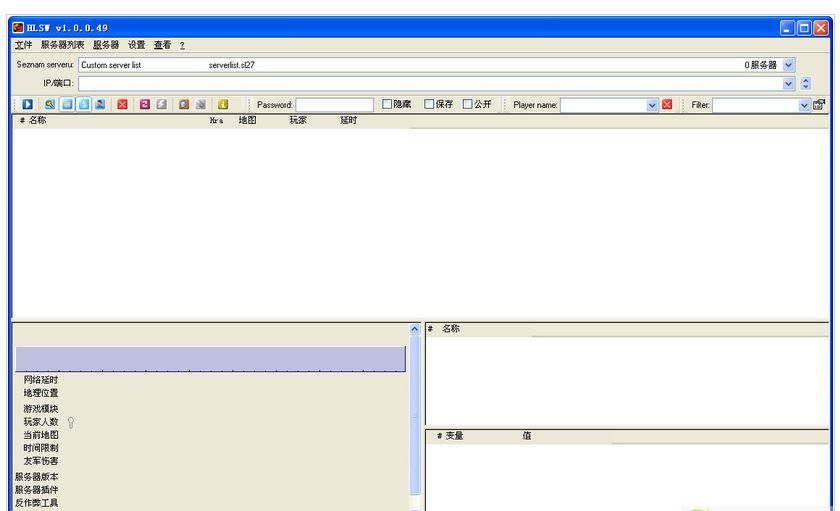Open filter settings icon beside Filter box

[820, 104]
